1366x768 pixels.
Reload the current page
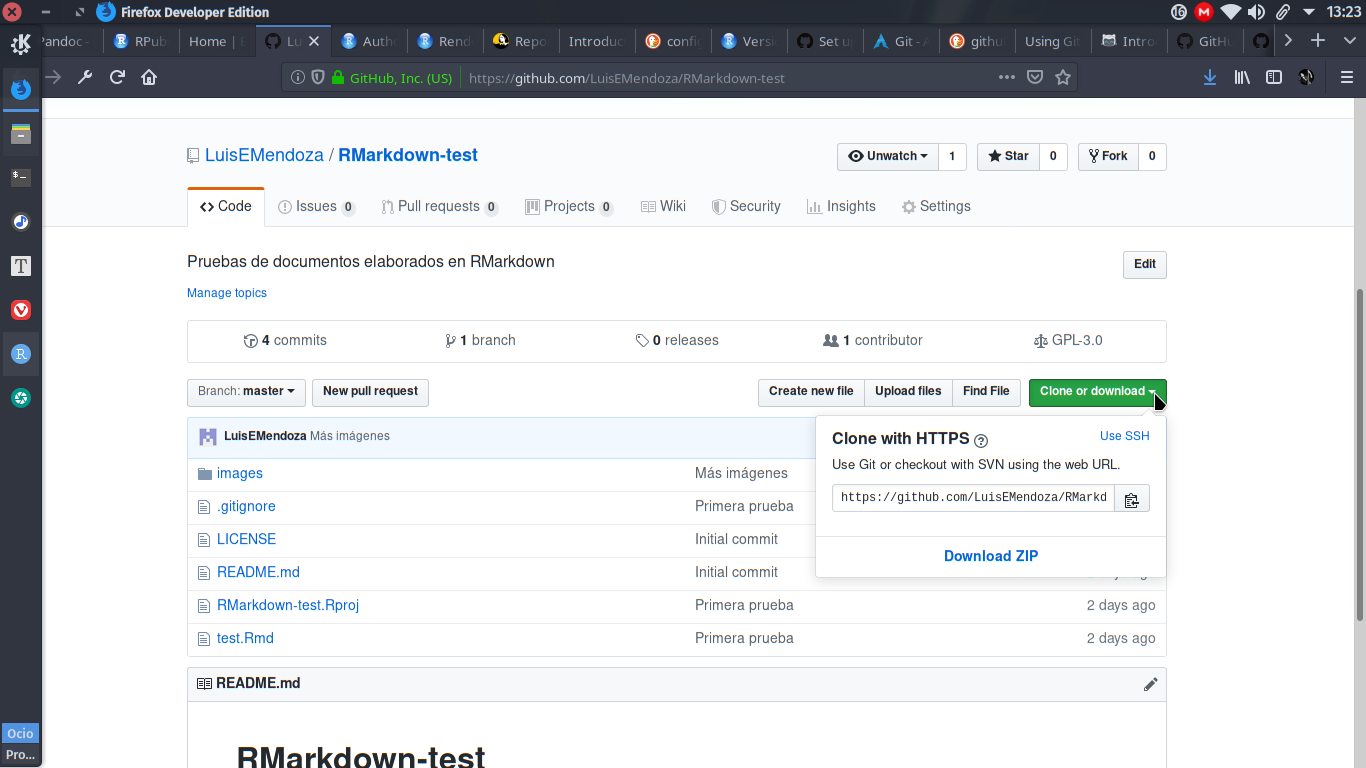tap(117, 77)
